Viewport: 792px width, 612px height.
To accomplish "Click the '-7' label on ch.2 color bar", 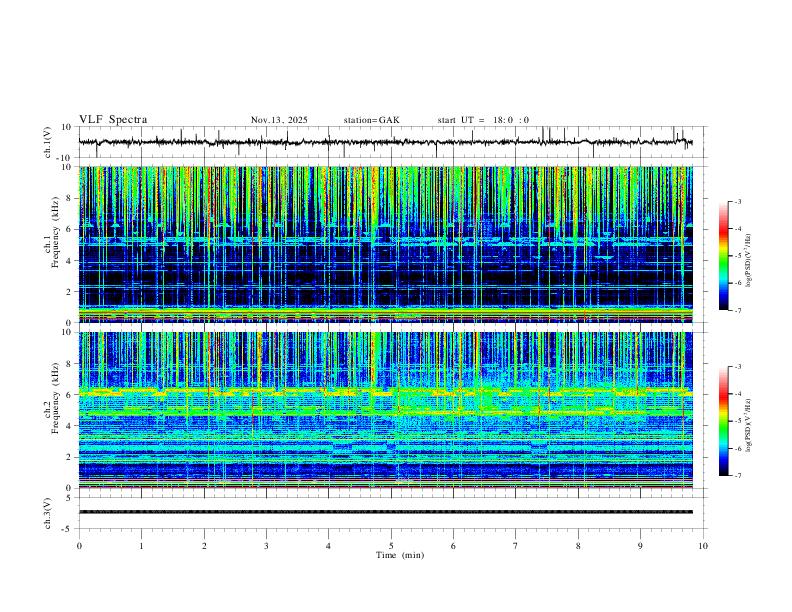I will click(x=737, y=476).
